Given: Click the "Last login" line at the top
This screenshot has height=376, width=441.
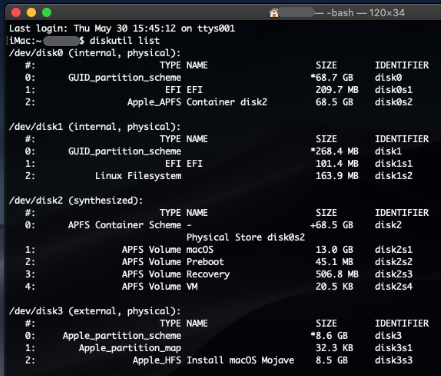Looking at the screenshot, I should tap(122, 28).
